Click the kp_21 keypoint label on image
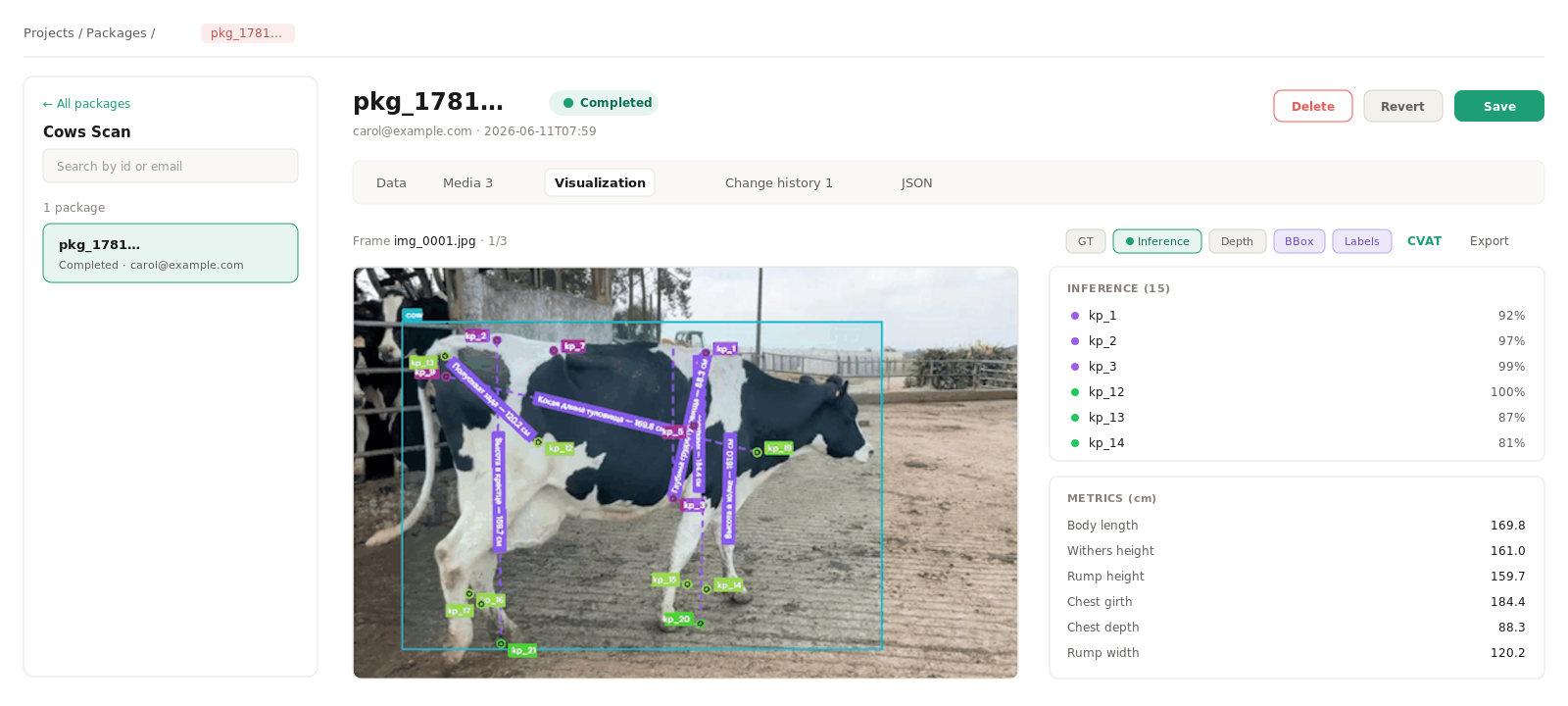 [523, 650]
